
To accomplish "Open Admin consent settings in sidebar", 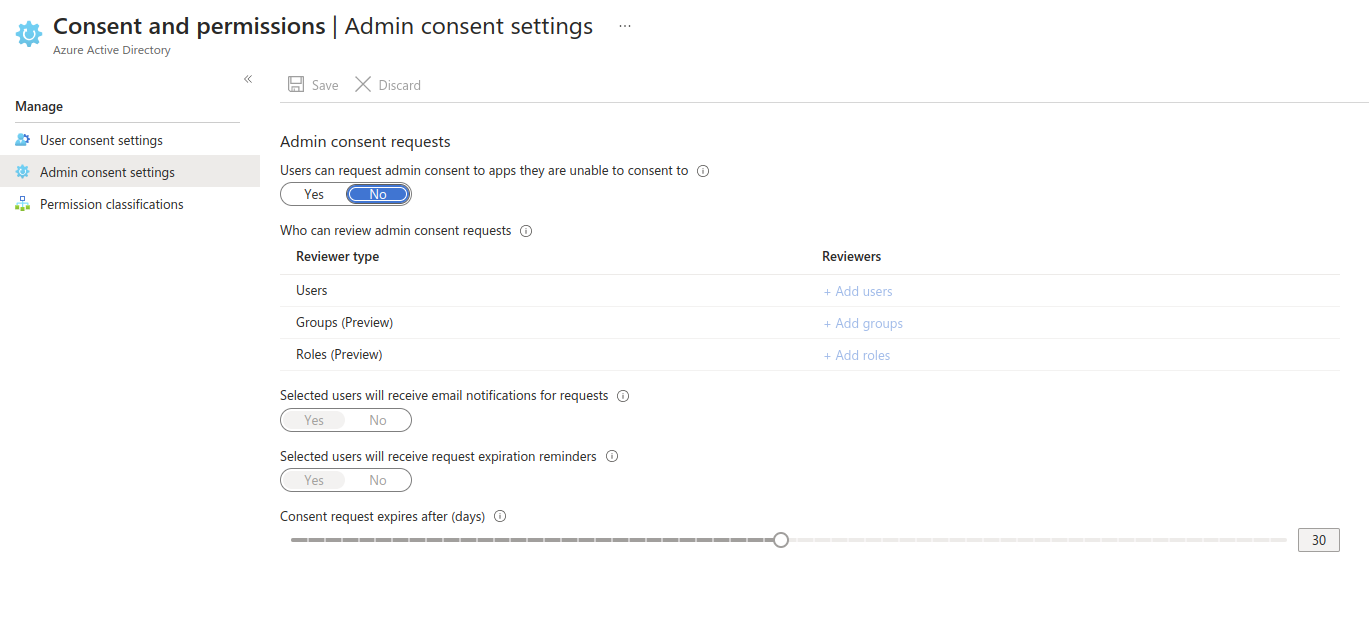I will [x=107, y=172].
